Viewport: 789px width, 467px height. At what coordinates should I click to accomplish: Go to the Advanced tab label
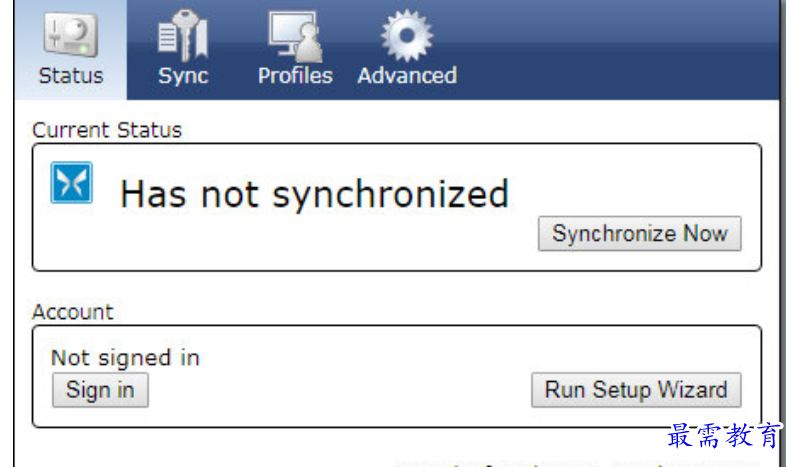pyautogui.click(x=407, y=76)
